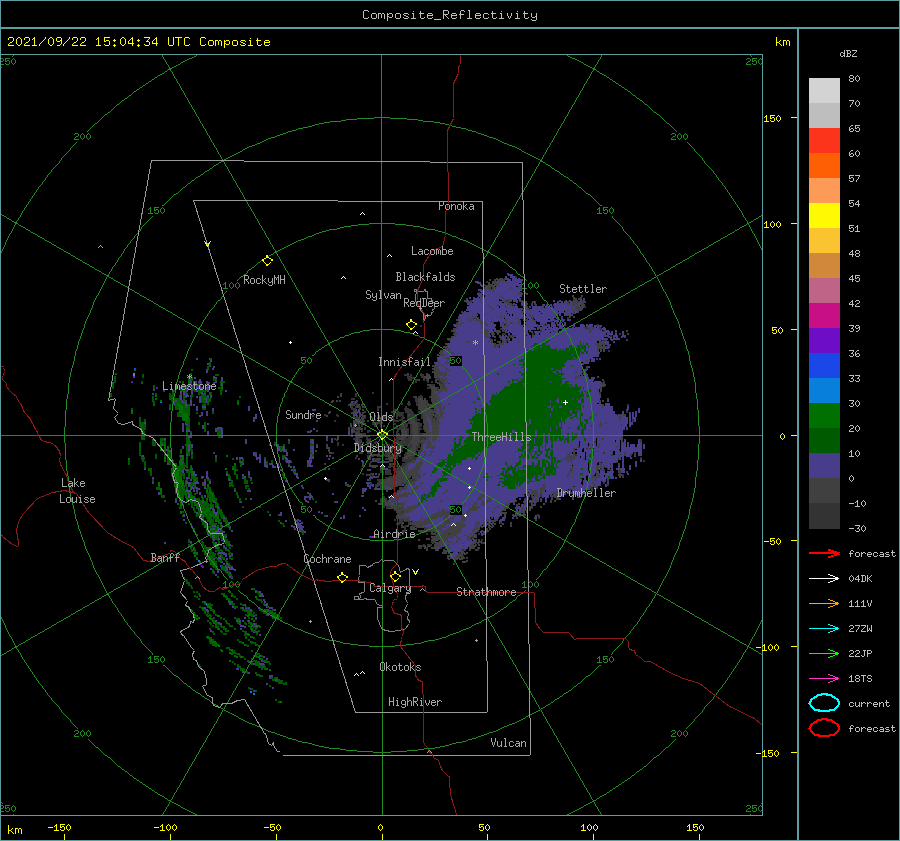Click the Limestone label on map
The height and width of the screenshot is (841, 900).
pyautogui.click(x=189, y=386)
